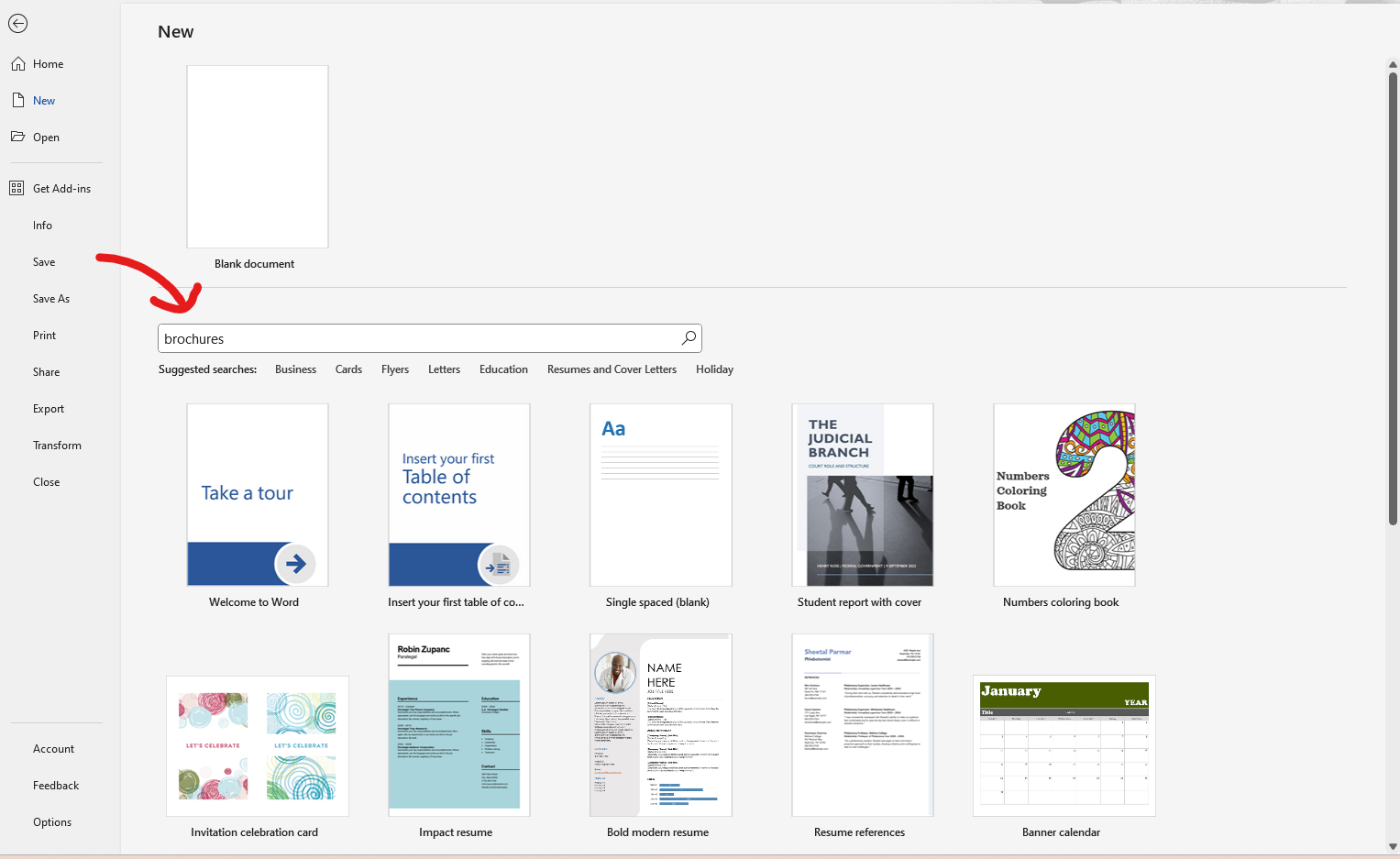Click the back arrow to exit backstage view
The width and height of the screenshot is (1400, 859).
coord(17,23)
